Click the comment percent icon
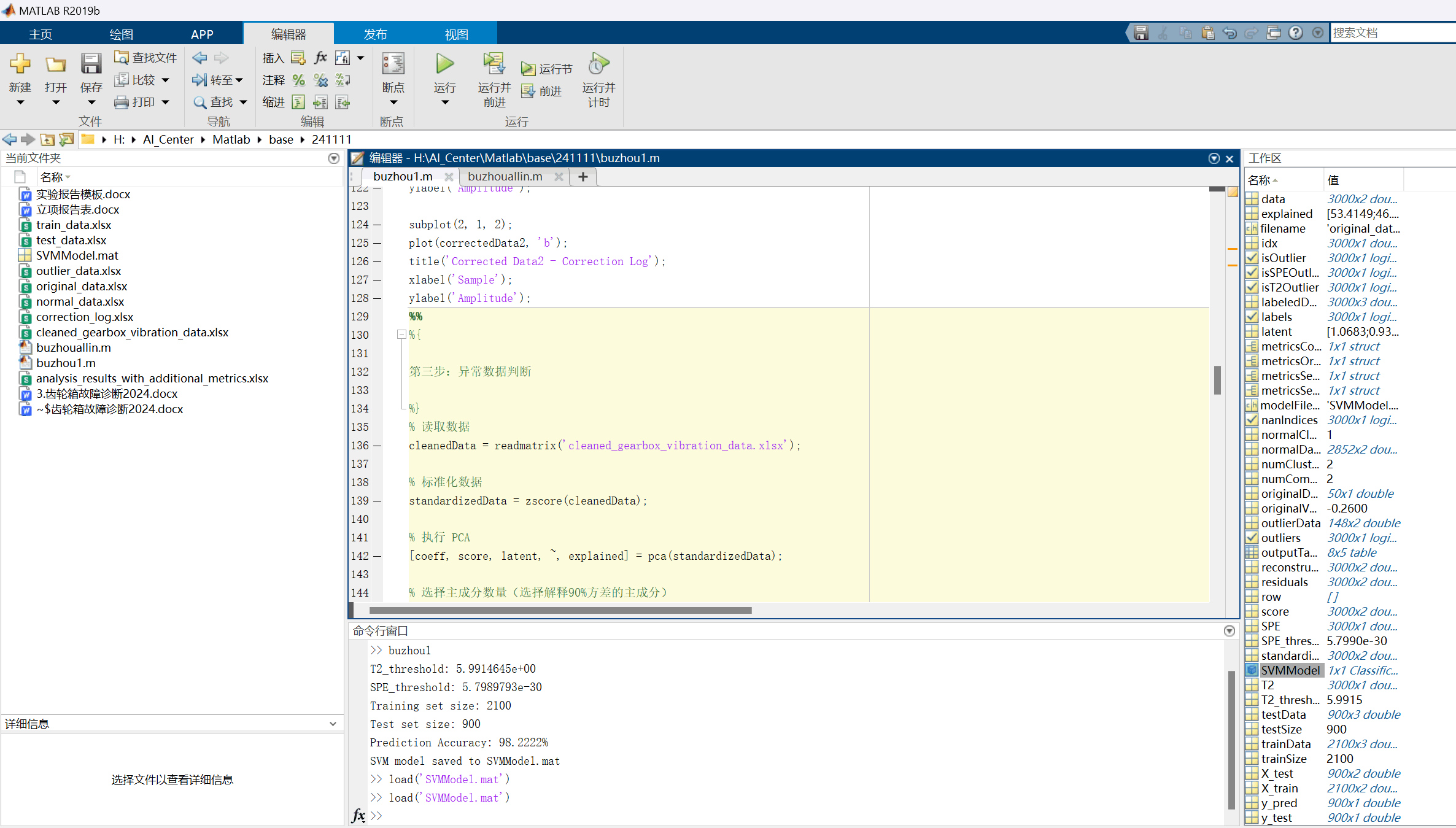This screenshot has height=828, width=1456. coord(298,80)
